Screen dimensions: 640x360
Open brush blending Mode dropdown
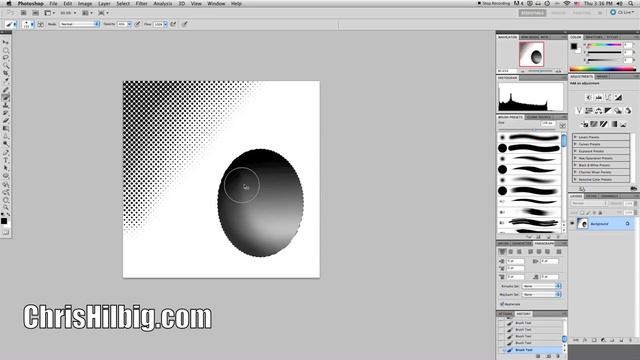[x=80, y=24]
